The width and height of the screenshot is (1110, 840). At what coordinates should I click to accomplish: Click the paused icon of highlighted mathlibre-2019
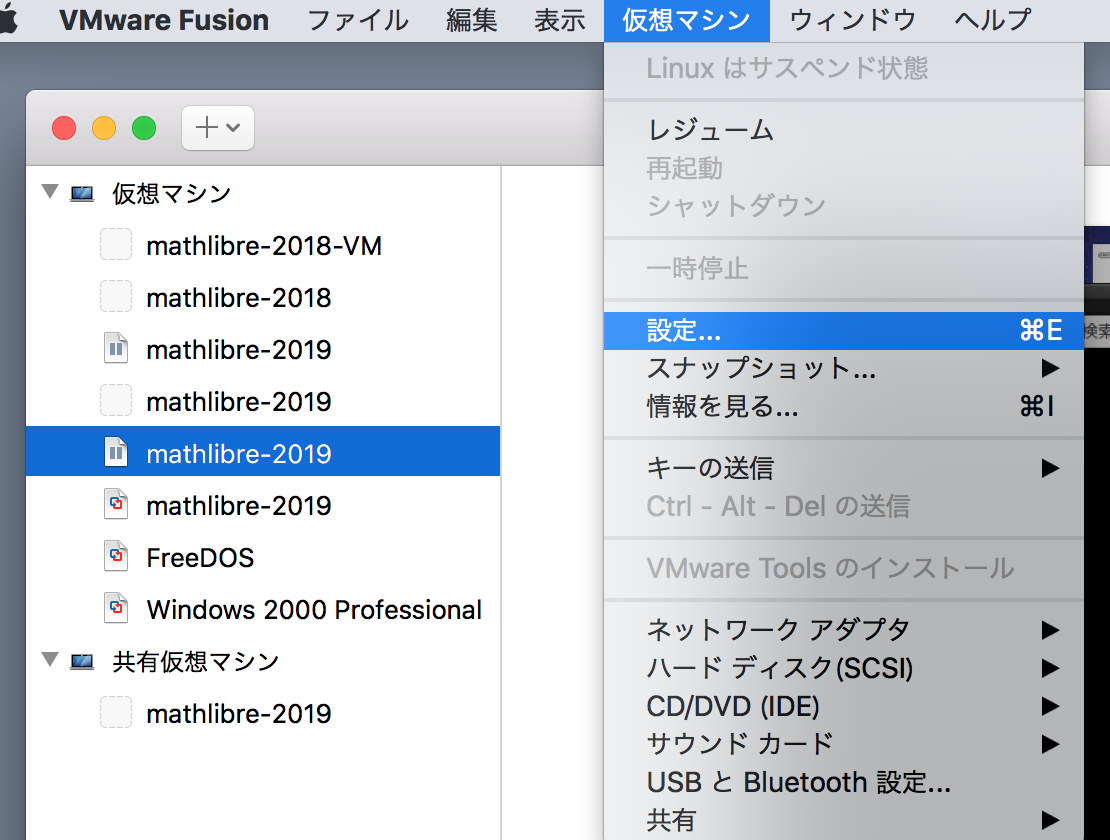[115, 452]
